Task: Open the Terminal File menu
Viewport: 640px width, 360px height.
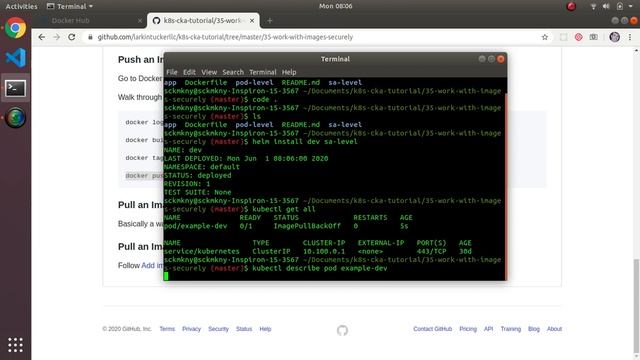Action: coord(171,72)
